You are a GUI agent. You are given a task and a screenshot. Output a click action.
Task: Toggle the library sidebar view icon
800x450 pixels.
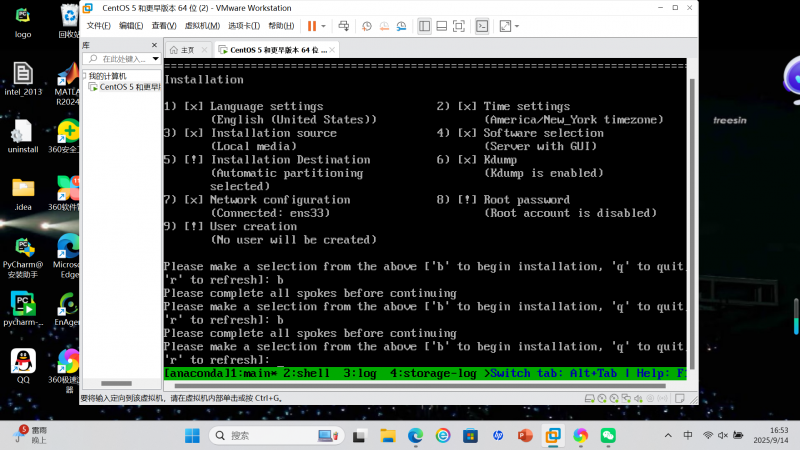(424, 25)
